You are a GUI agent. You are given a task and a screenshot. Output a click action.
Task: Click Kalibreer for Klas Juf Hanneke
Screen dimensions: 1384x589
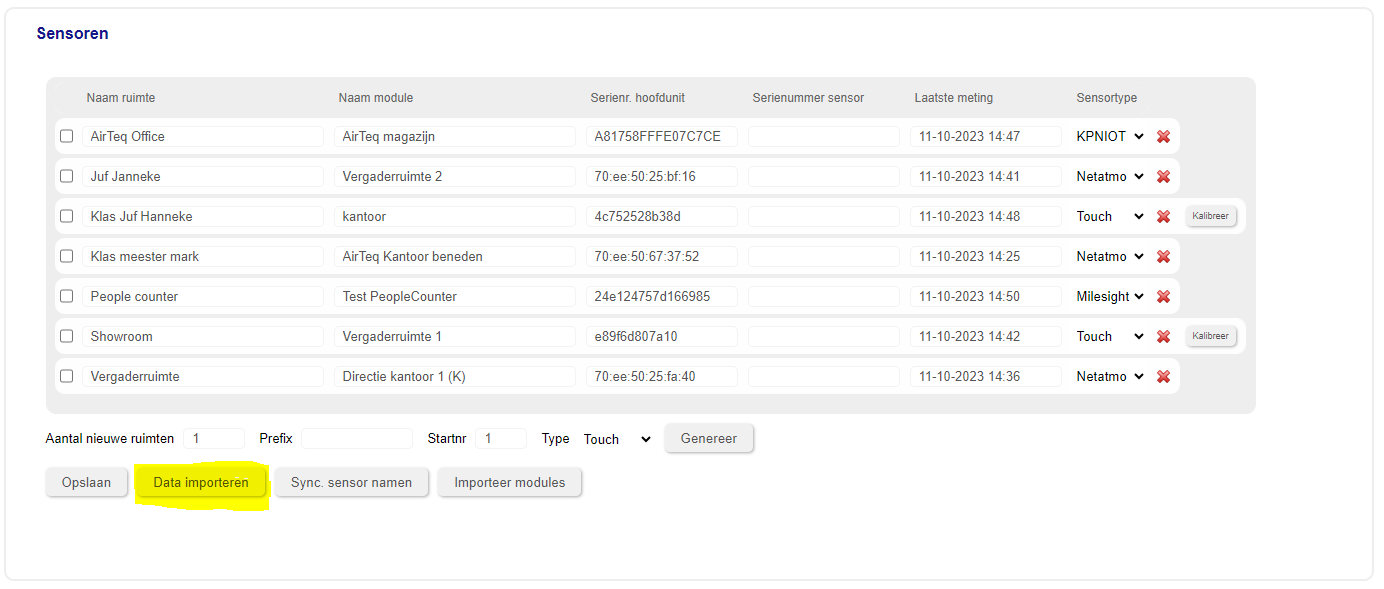coord(1211,216)
